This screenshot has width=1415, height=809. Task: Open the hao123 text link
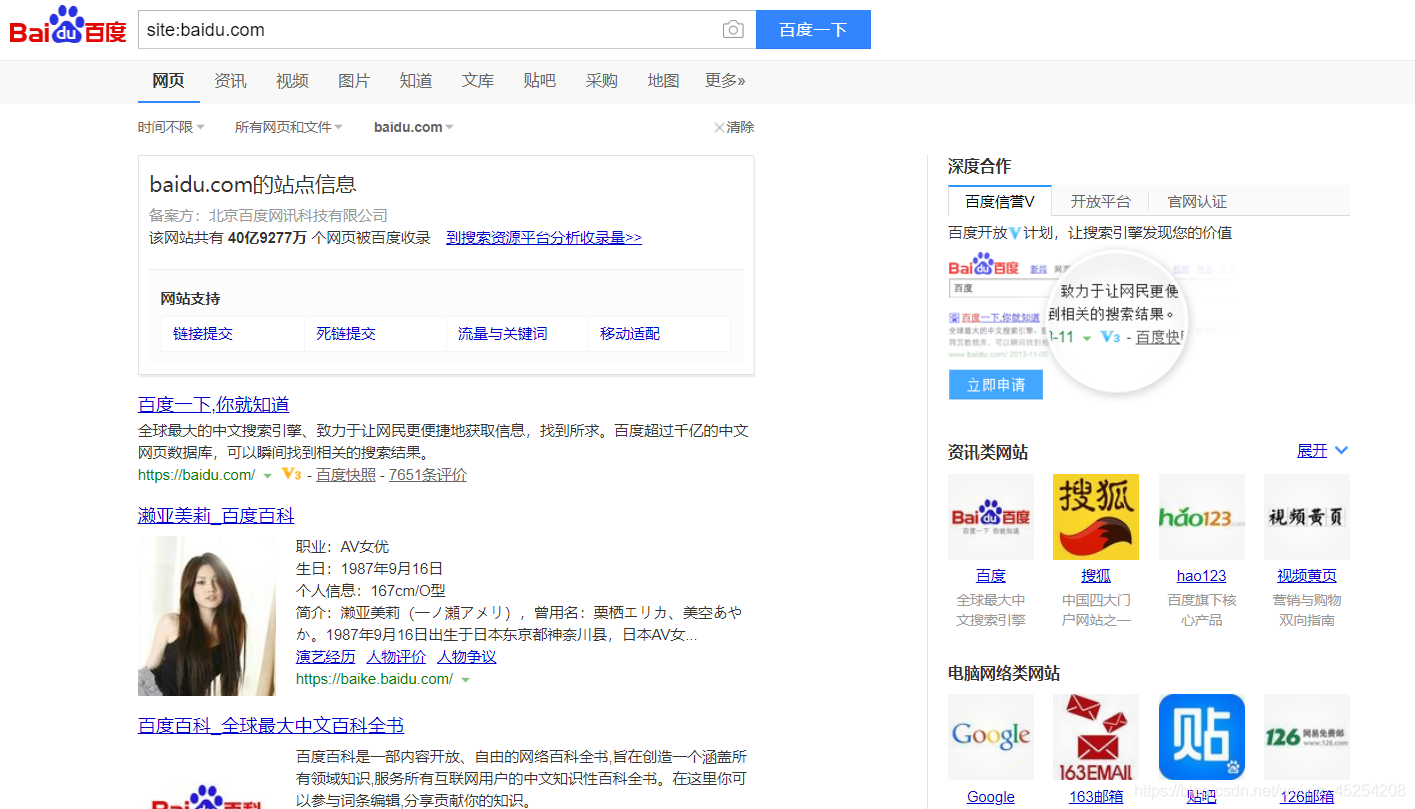[x=1202, y=576]
